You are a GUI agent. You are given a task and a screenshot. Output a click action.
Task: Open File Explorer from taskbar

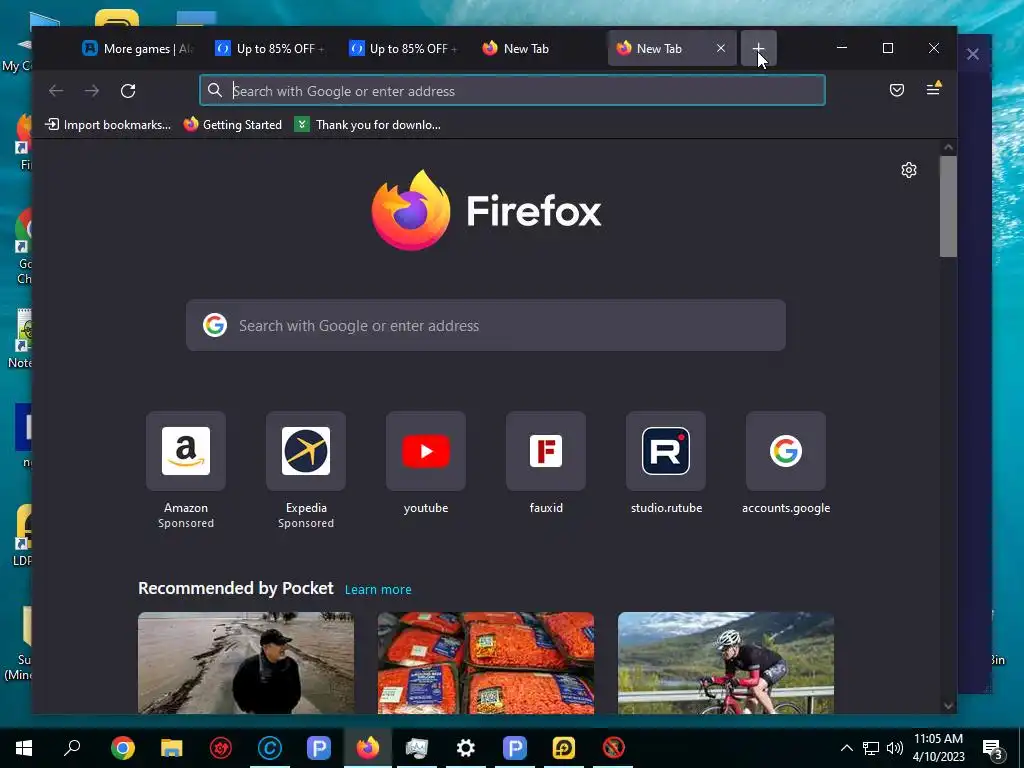click(x=172, y=748)
